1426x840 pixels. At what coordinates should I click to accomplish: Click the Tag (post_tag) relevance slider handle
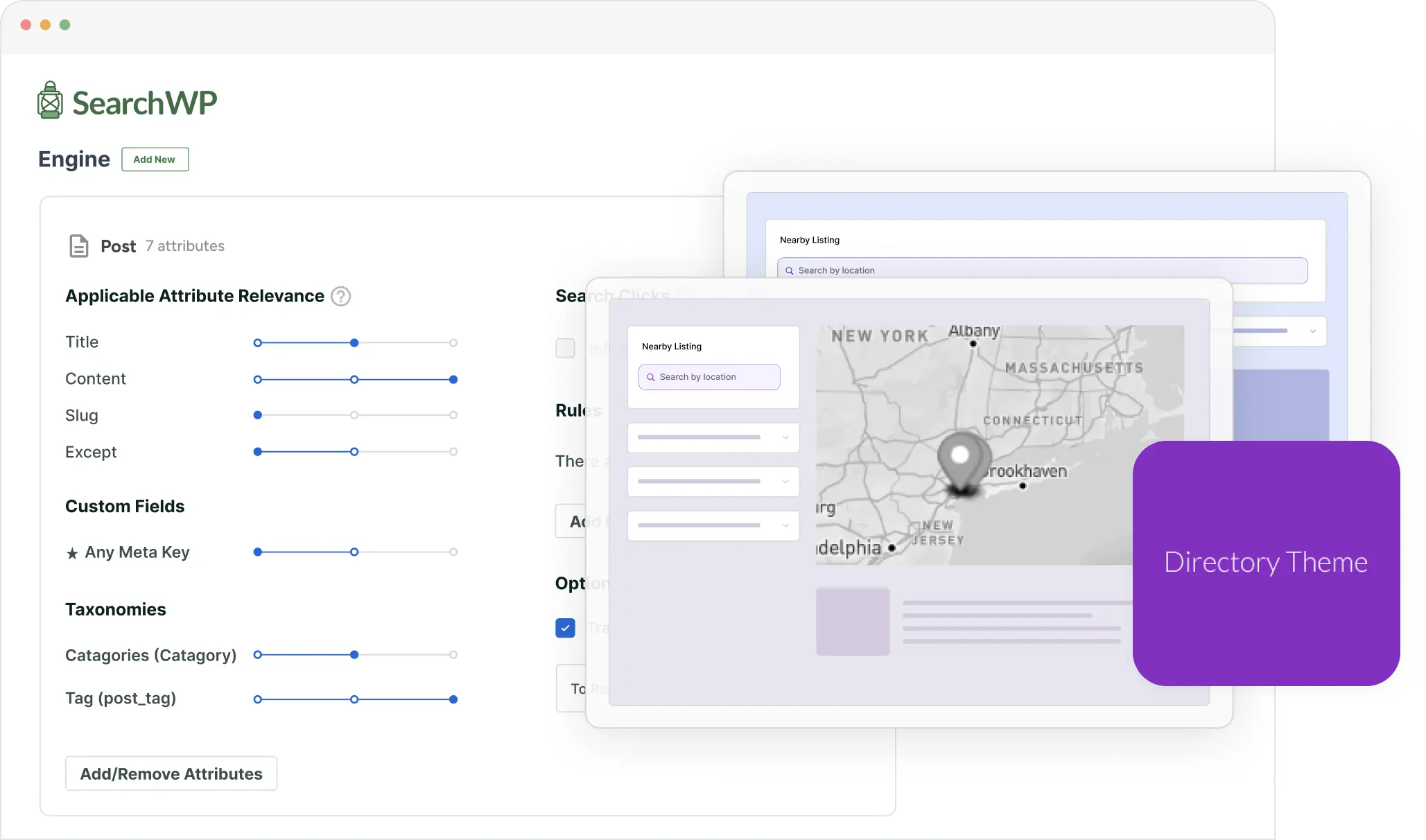point(454,699)
